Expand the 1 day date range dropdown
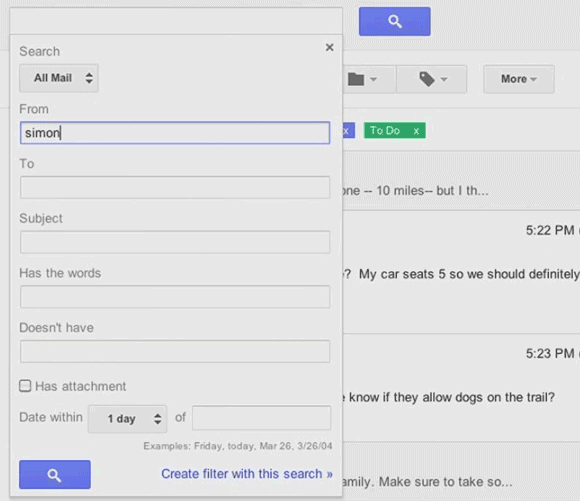Screen dimensions: 580x501 click(127, 419)
